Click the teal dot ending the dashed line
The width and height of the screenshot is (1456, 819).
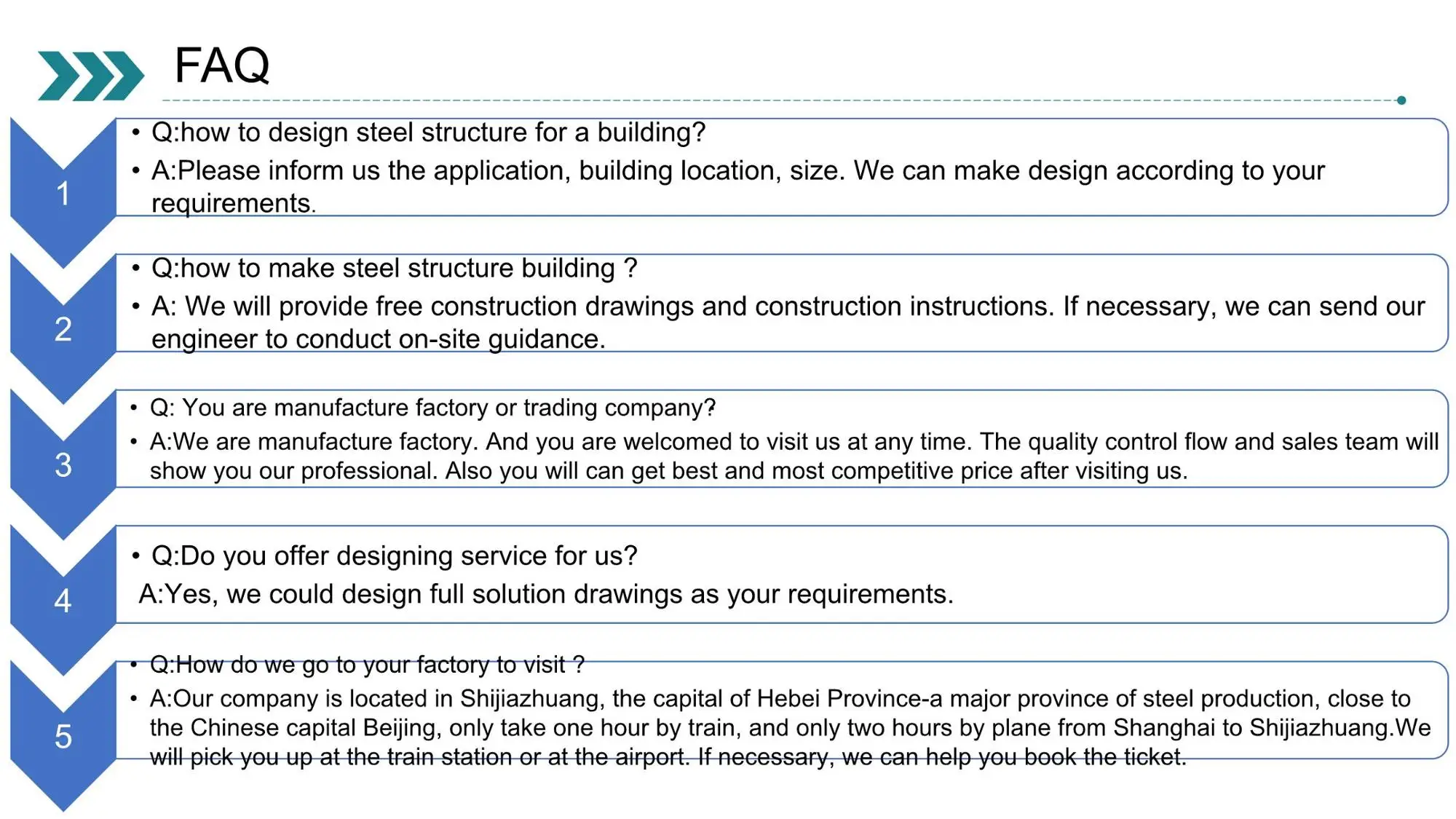[x=1401, y=100]
